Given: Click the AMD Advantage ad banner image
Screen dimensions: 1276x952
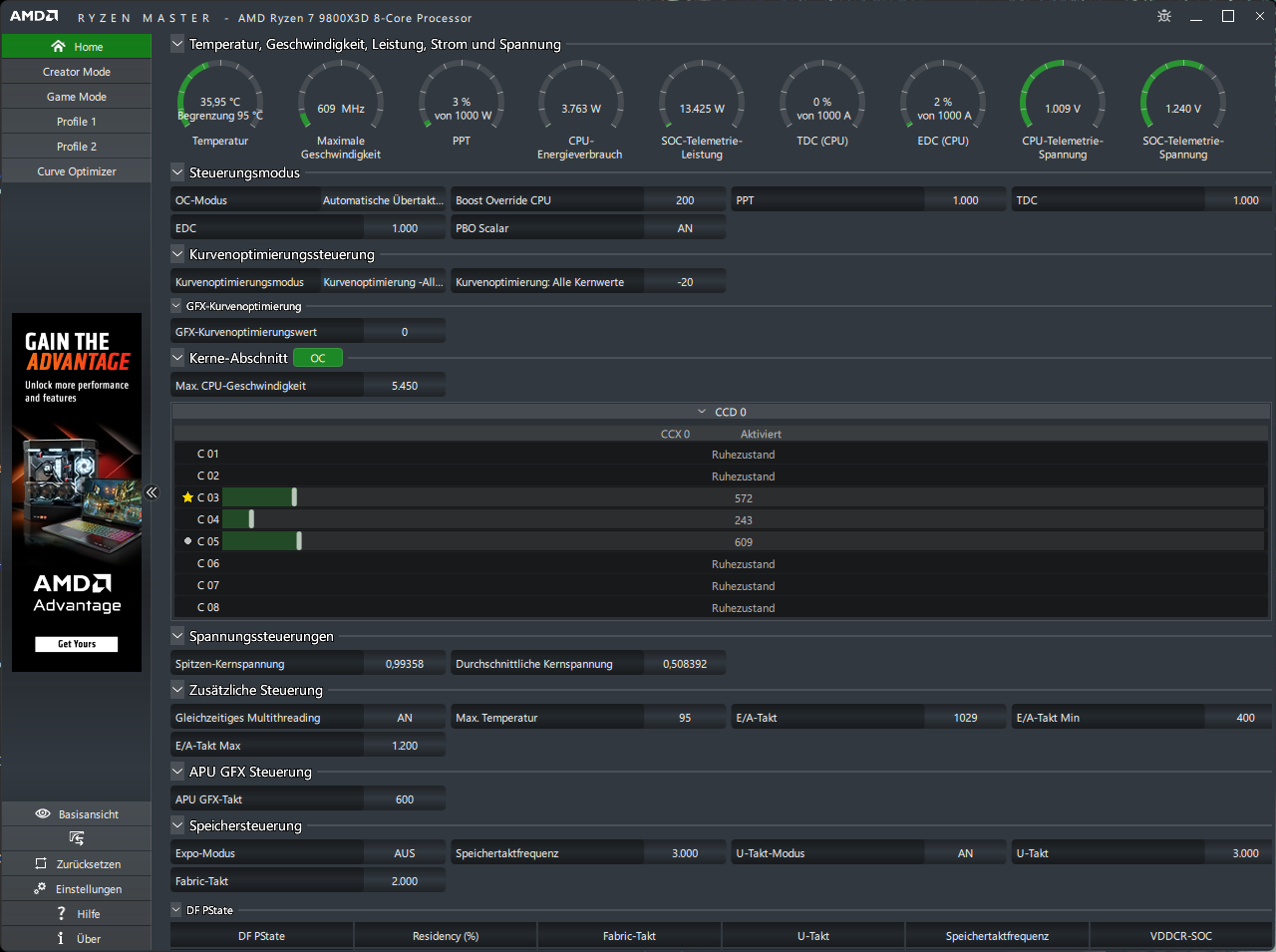Looking at the screenshot, I should 77,492.
